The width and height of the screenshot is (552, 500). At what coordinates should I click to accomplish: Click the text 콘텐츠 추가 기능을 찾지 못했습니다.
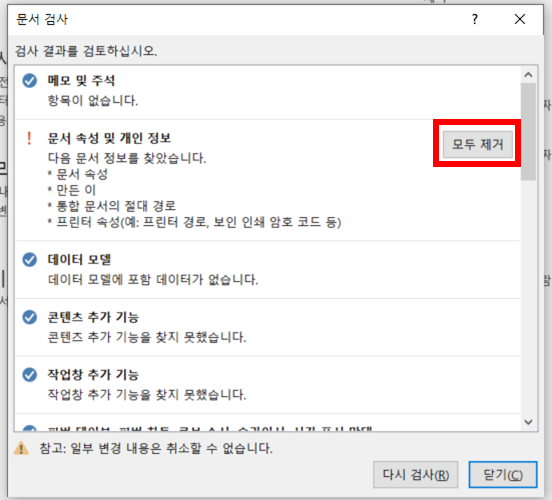147,337
